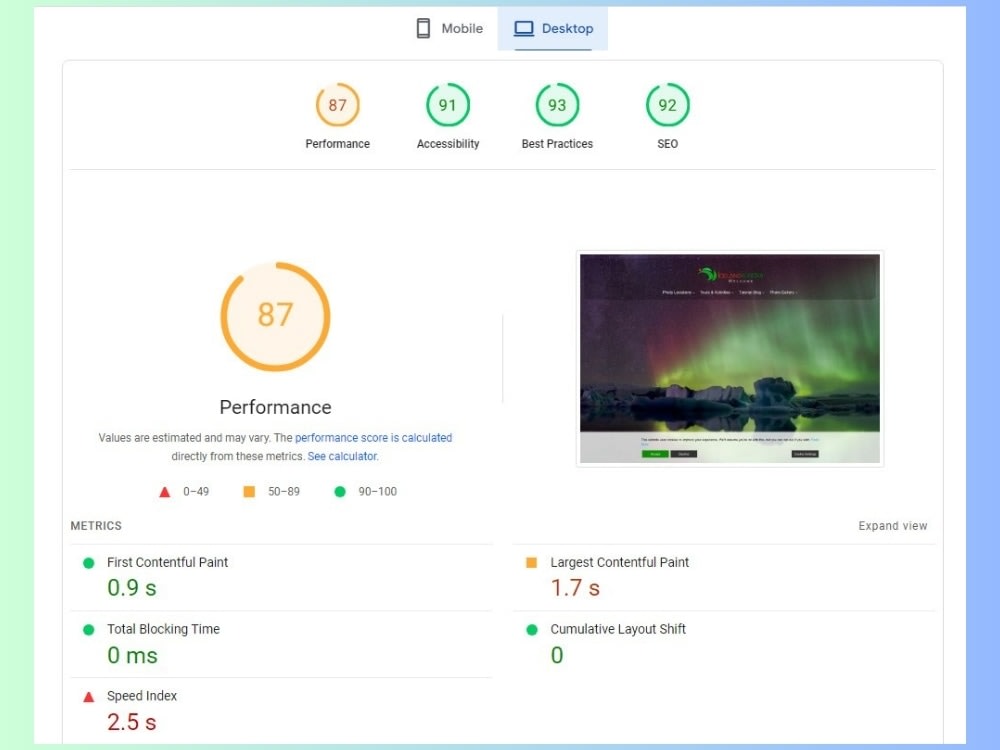This screenshot has height=750, width=1000.
Task: Click the First Contentful Paint metric label
Action: coord(167,562)
